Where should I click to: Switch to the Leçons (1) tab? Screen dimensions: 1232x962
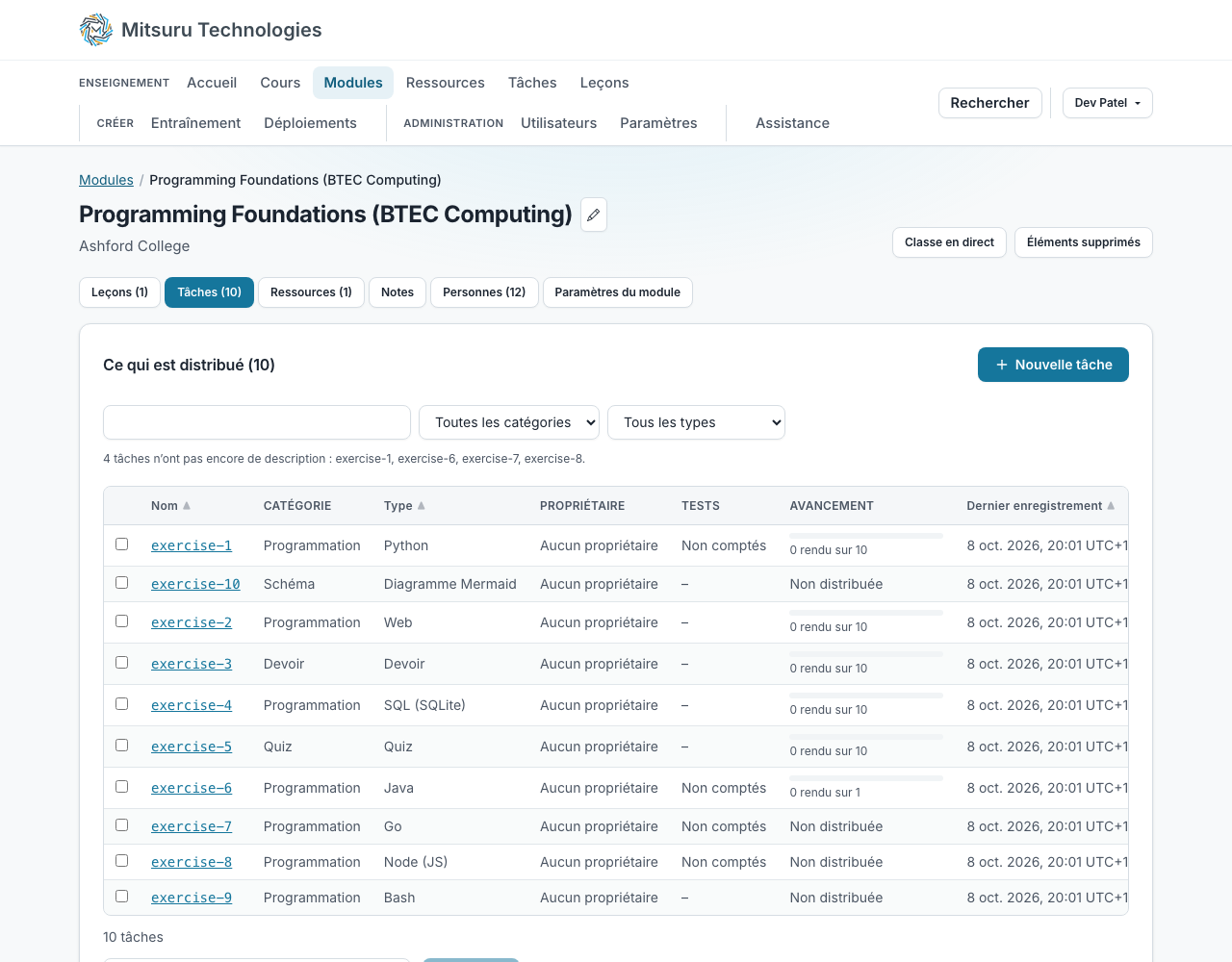(119, 292)
